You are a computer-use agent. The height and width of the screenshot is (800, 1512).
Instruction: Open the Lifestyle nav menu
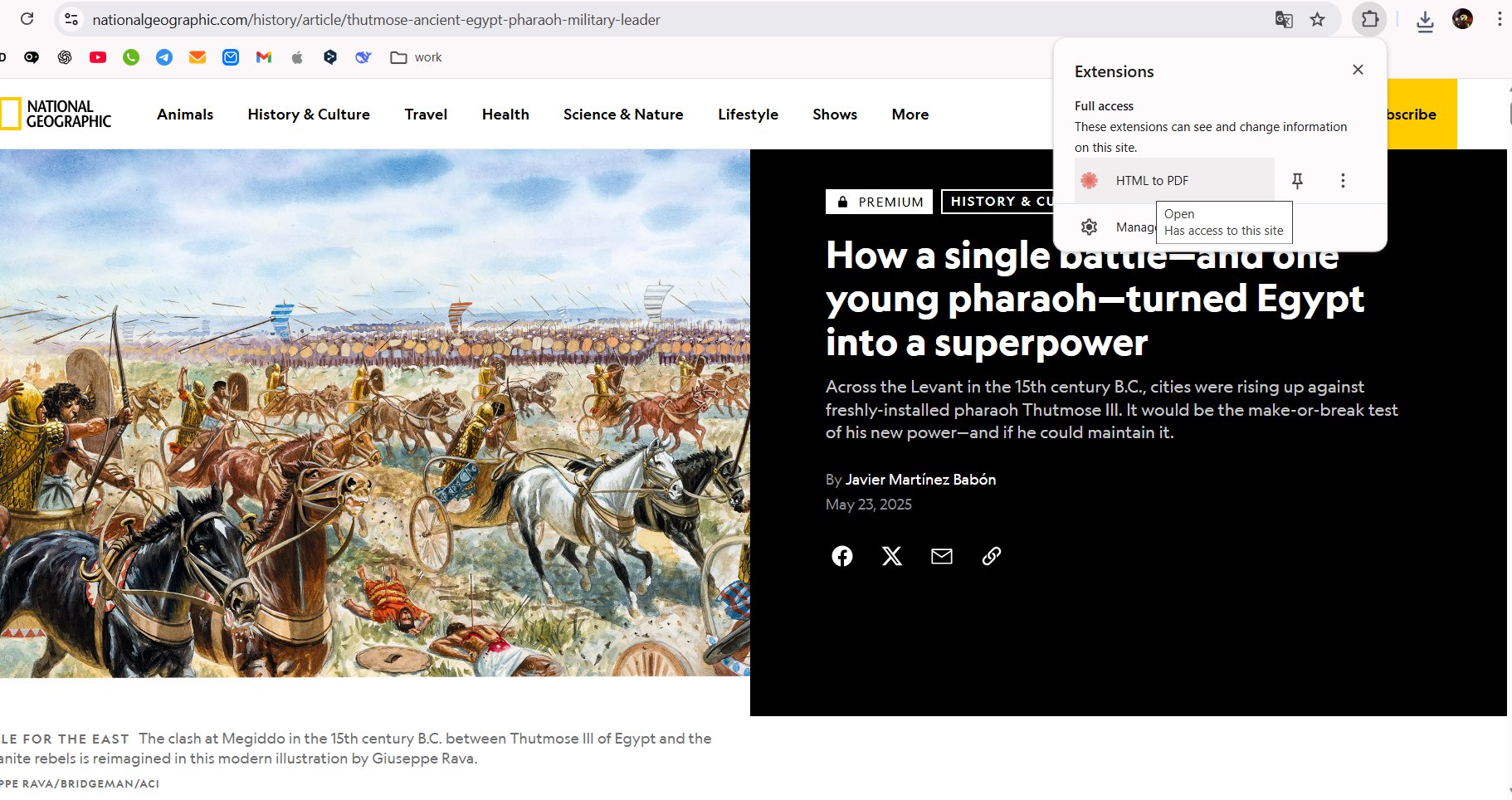click(748, 115)
